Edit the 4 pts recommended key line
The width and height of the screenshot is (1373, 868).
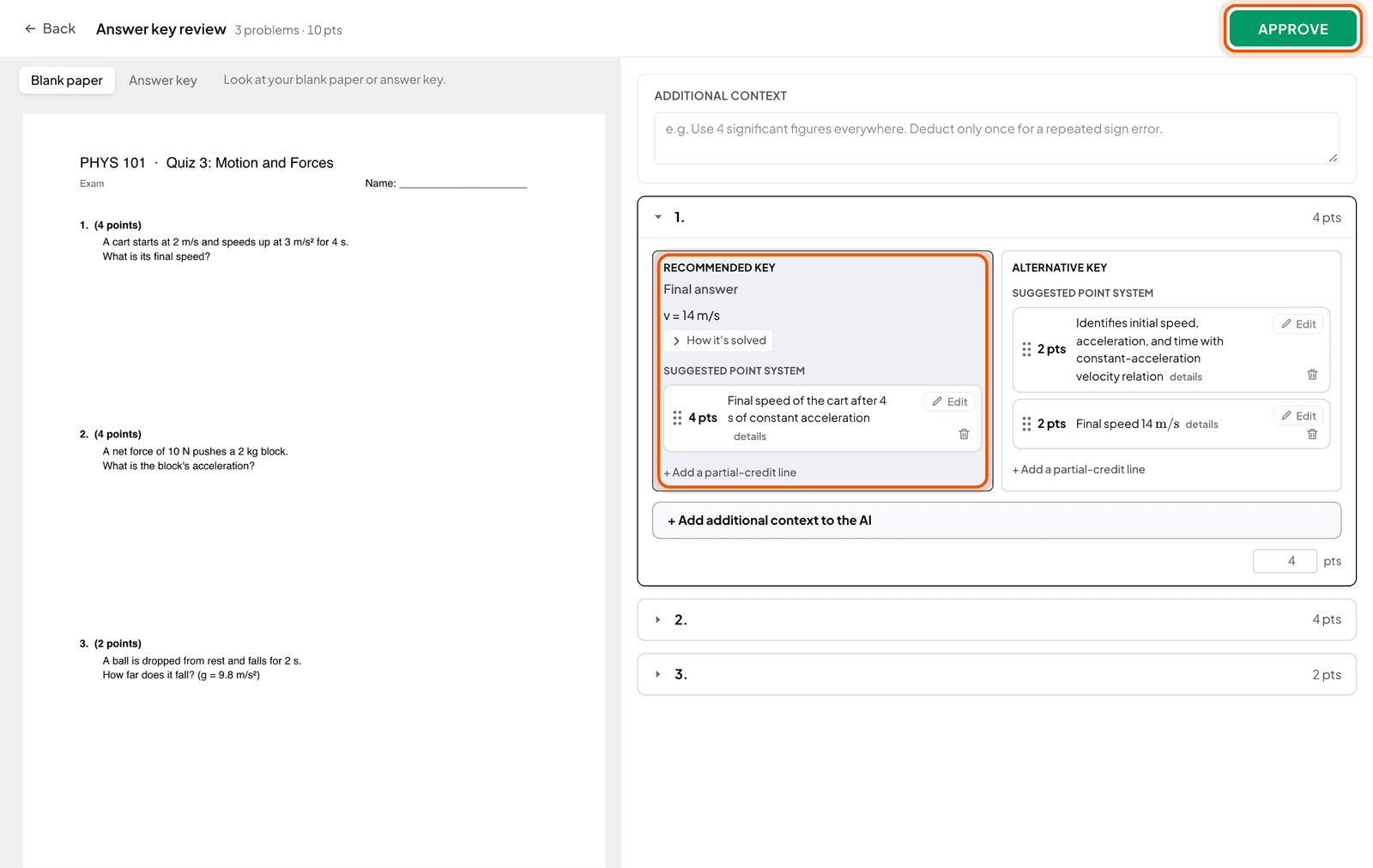coord(949,401)
